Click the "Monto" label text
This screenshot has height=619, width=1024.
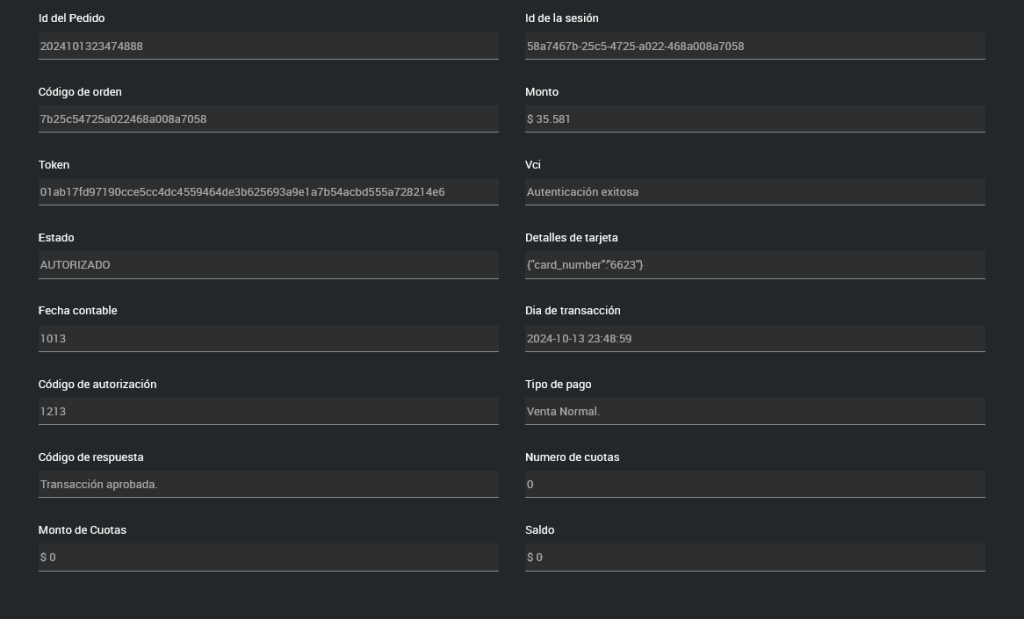542,92
